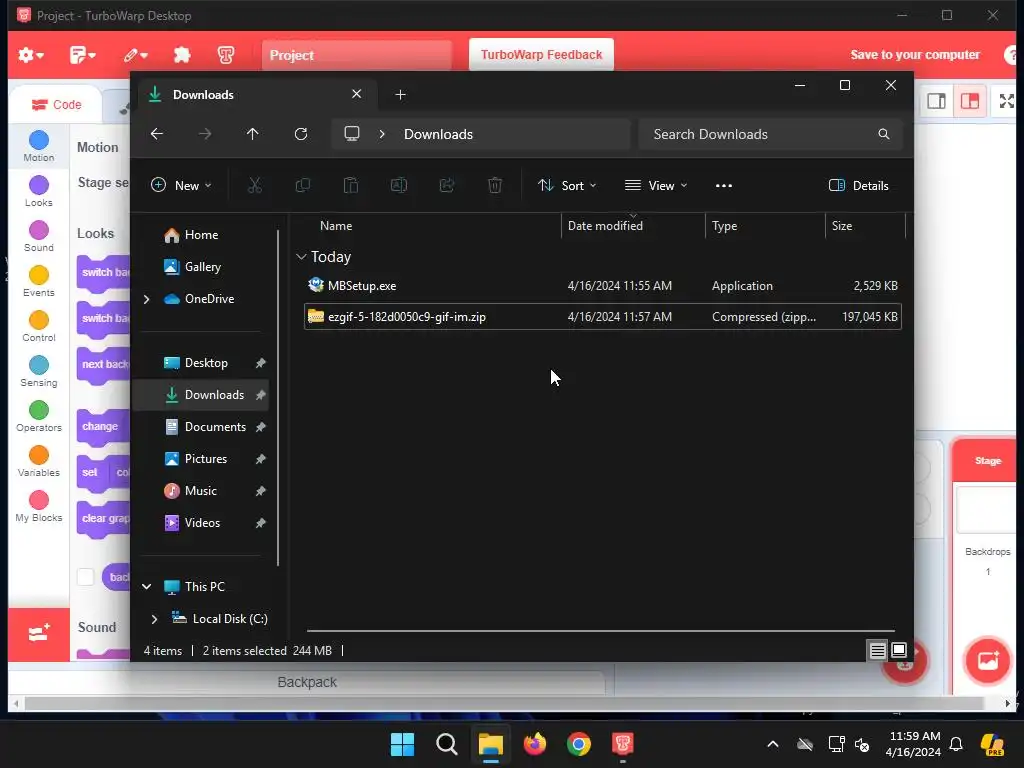Select Motion block category in TurboWarp
The height and width of the screenshot is (768, 1024).
pos(39,146)
